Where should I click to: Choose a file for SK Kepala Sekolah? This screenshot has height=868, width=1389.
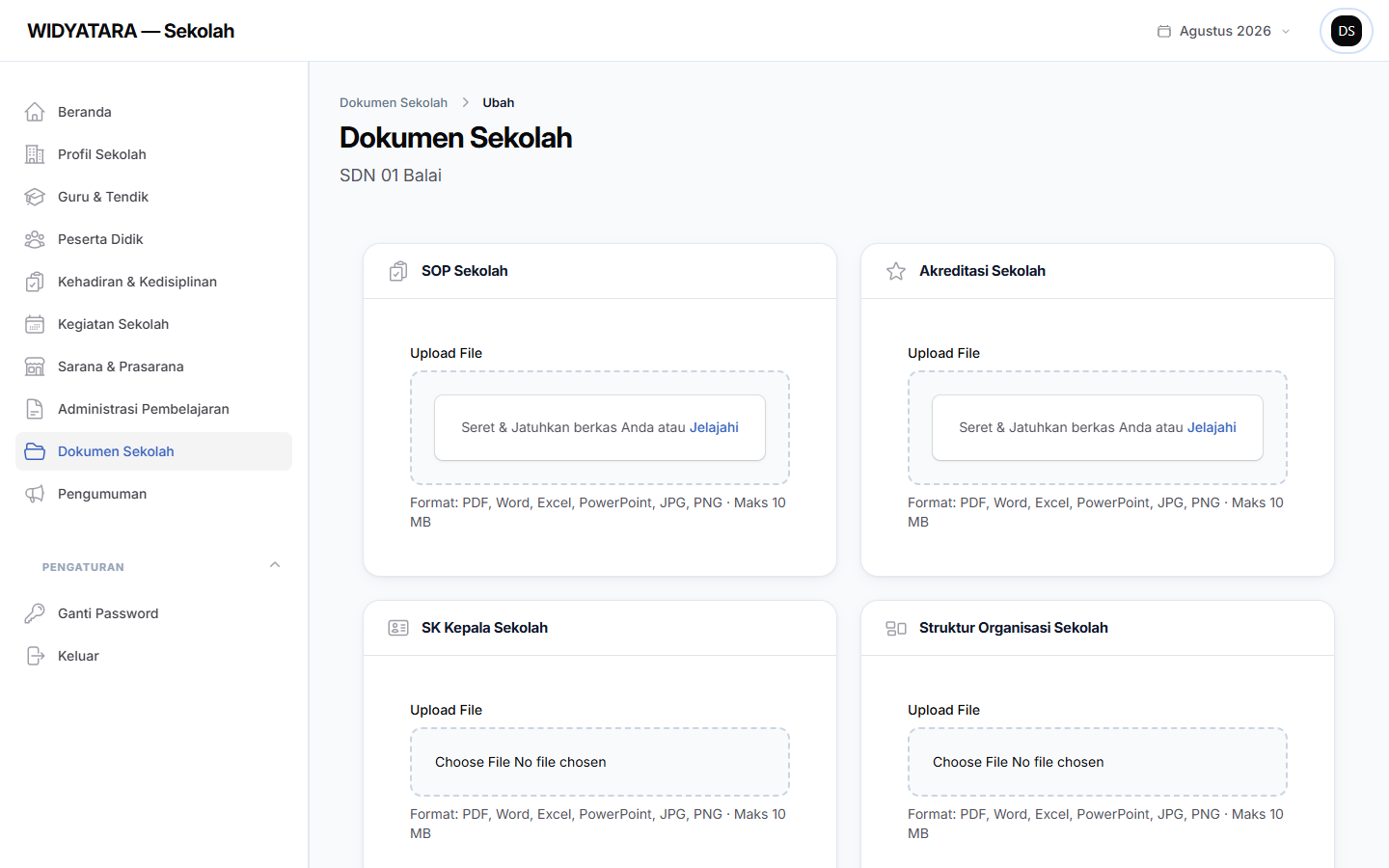[x=600, y=762]
